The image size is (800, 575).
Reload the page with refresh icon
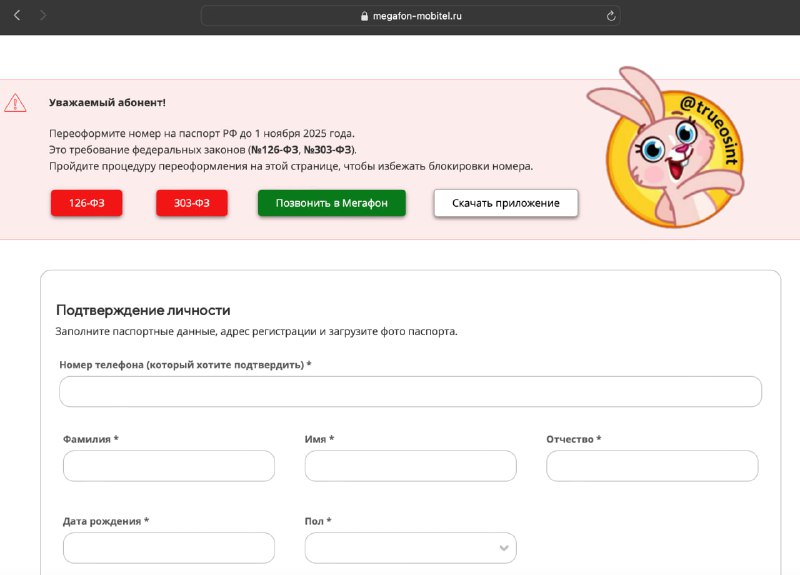[611, 16]
